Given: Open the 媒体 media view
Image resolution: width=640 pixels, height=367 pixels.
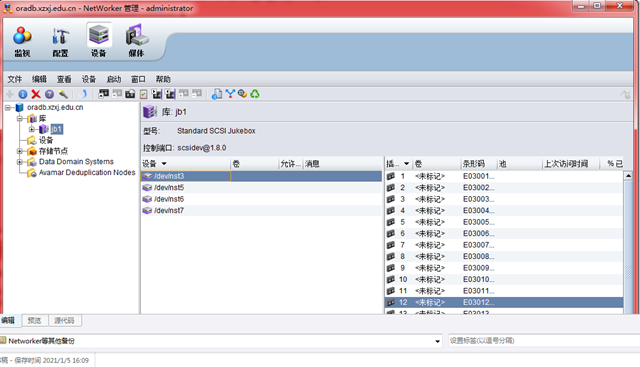Looking at the screenshot, I should pos(136,41).
